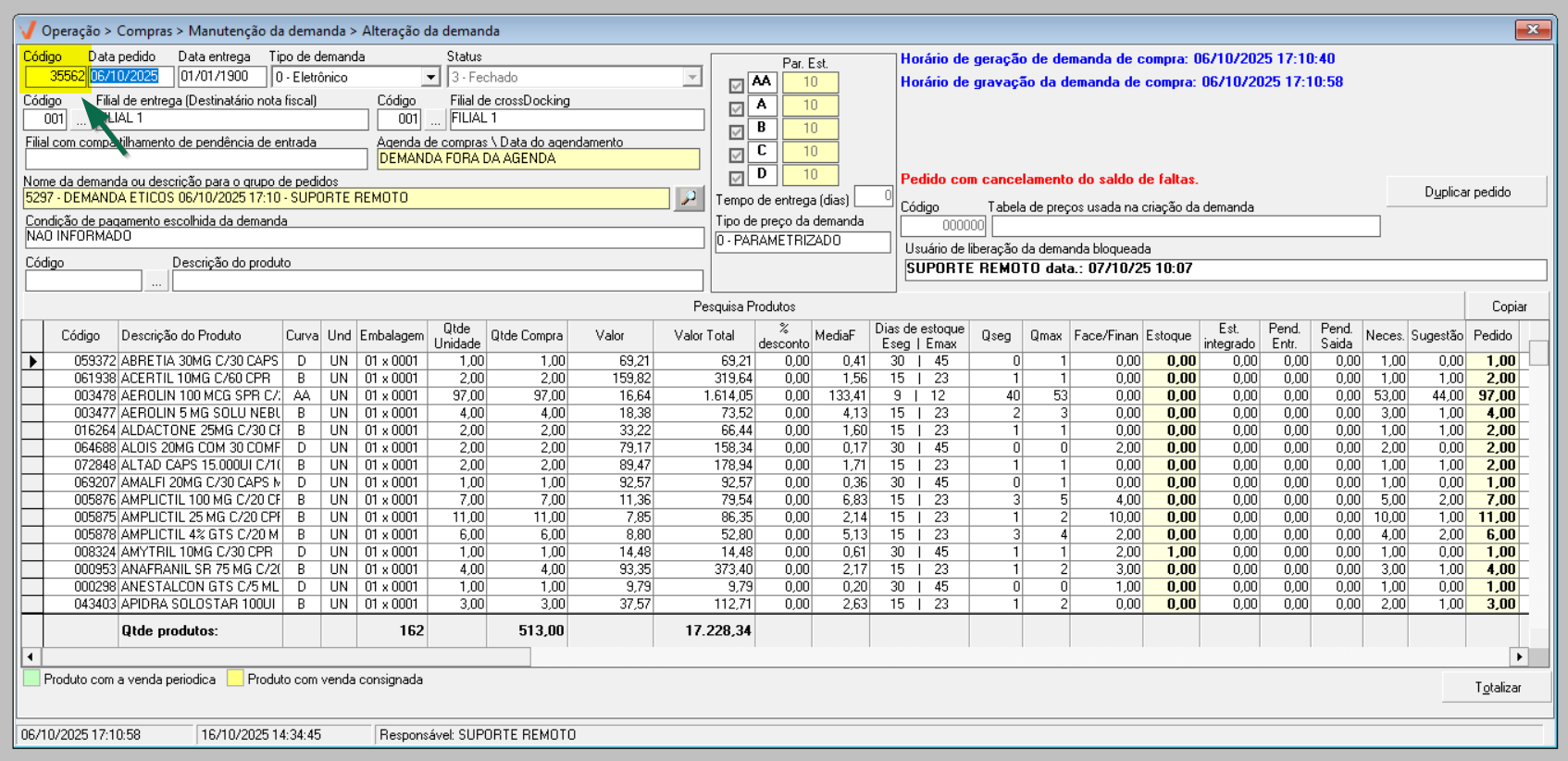Viewport: 1568px width, 761px height.
Task: Toggle the AA curve checkbox
Action: click(736, 85)
